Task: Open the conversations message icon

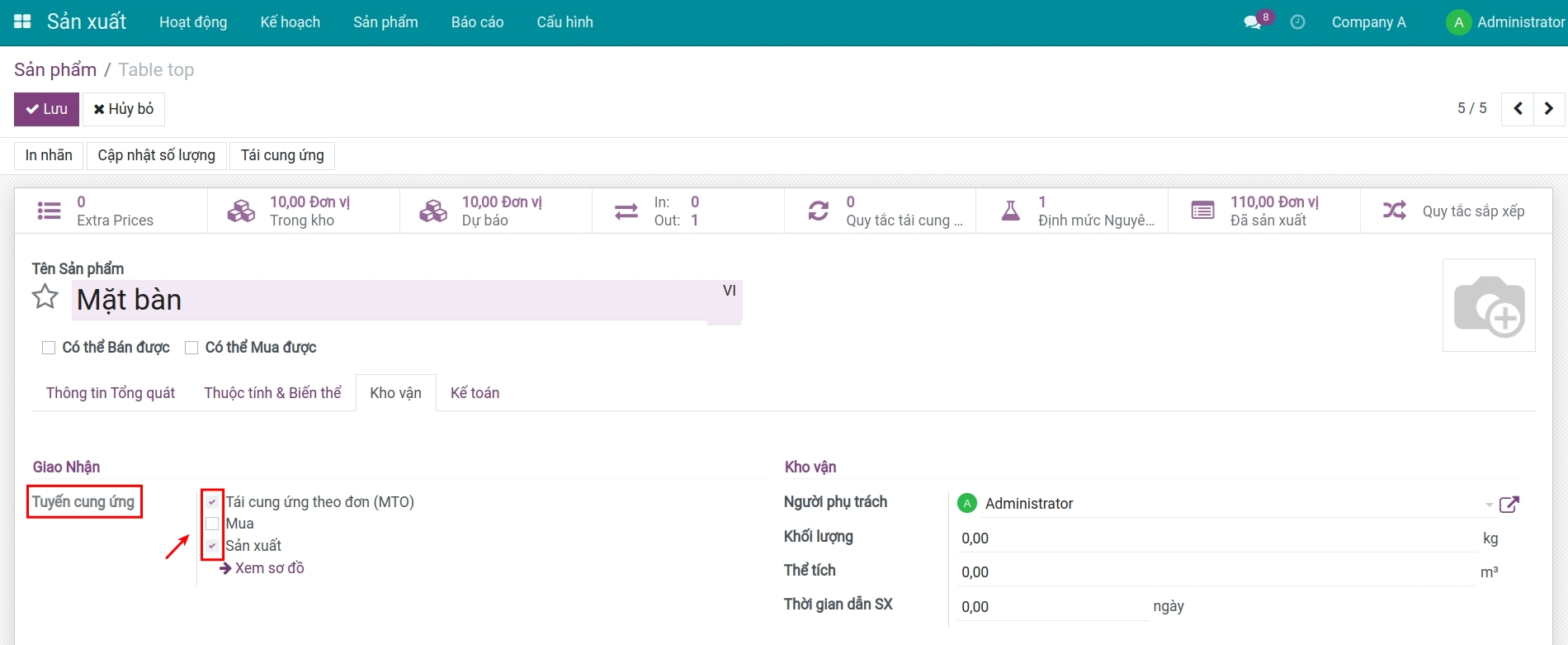Action: tap(1253, 22)
